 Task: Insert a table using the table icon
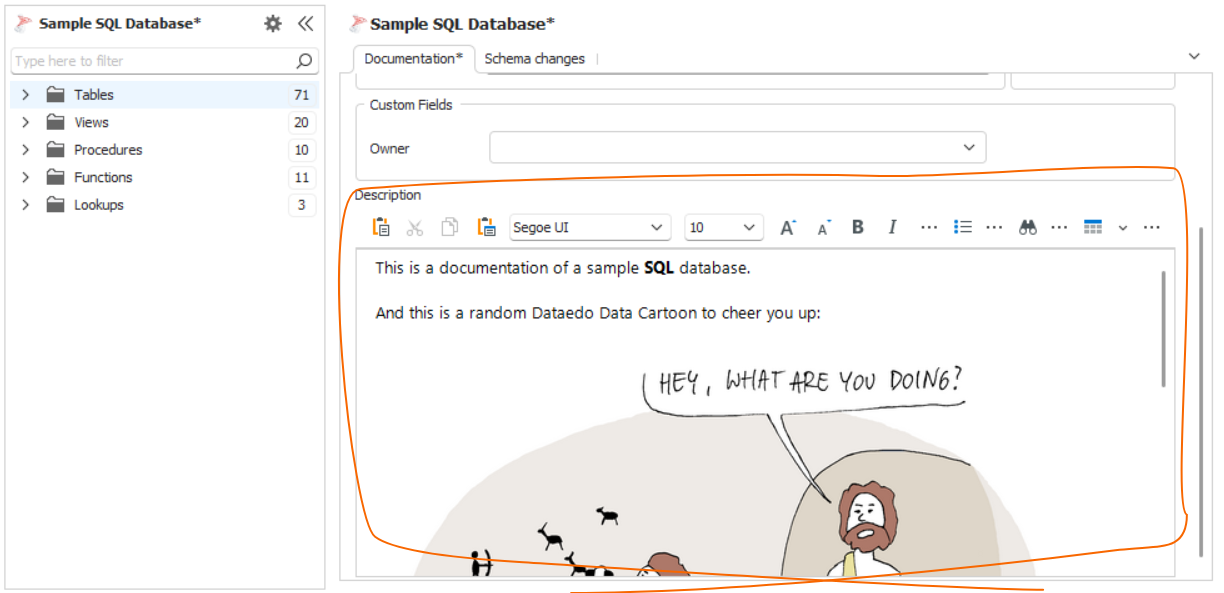pyautogui.click(x=1093, y=228)
